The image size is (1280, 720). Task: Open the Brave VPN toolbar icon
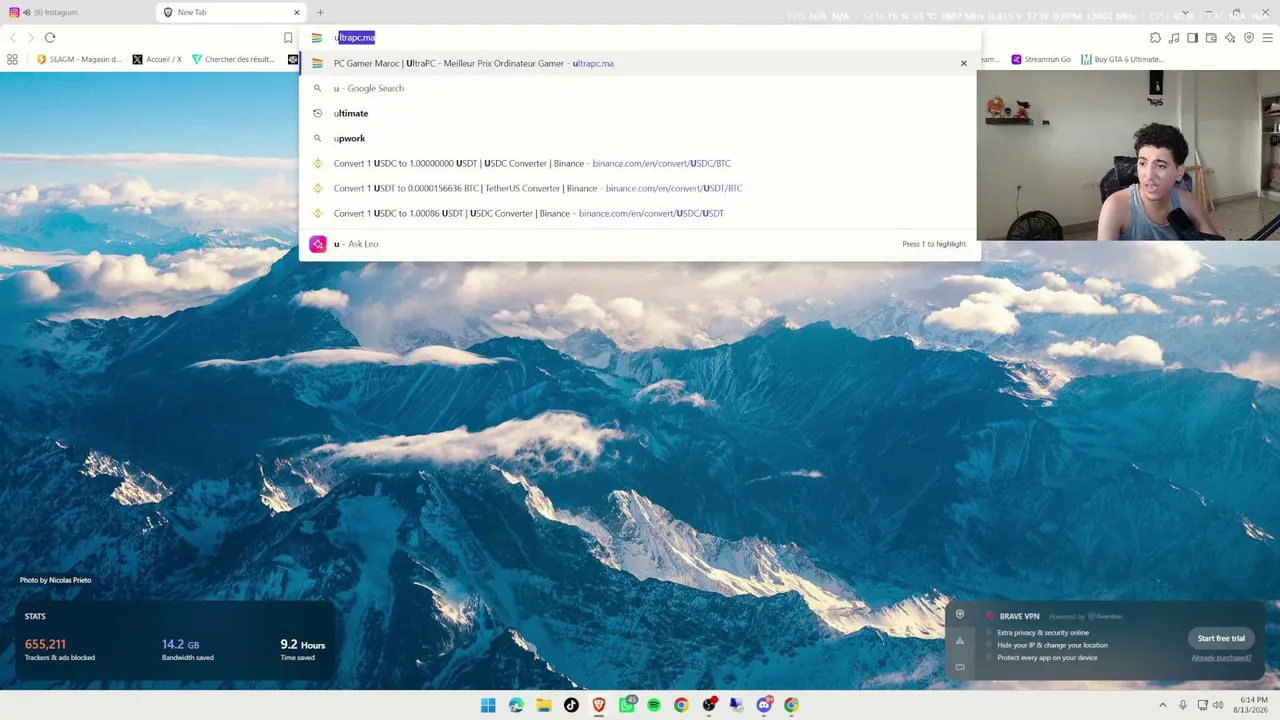tap(1249, 38)
